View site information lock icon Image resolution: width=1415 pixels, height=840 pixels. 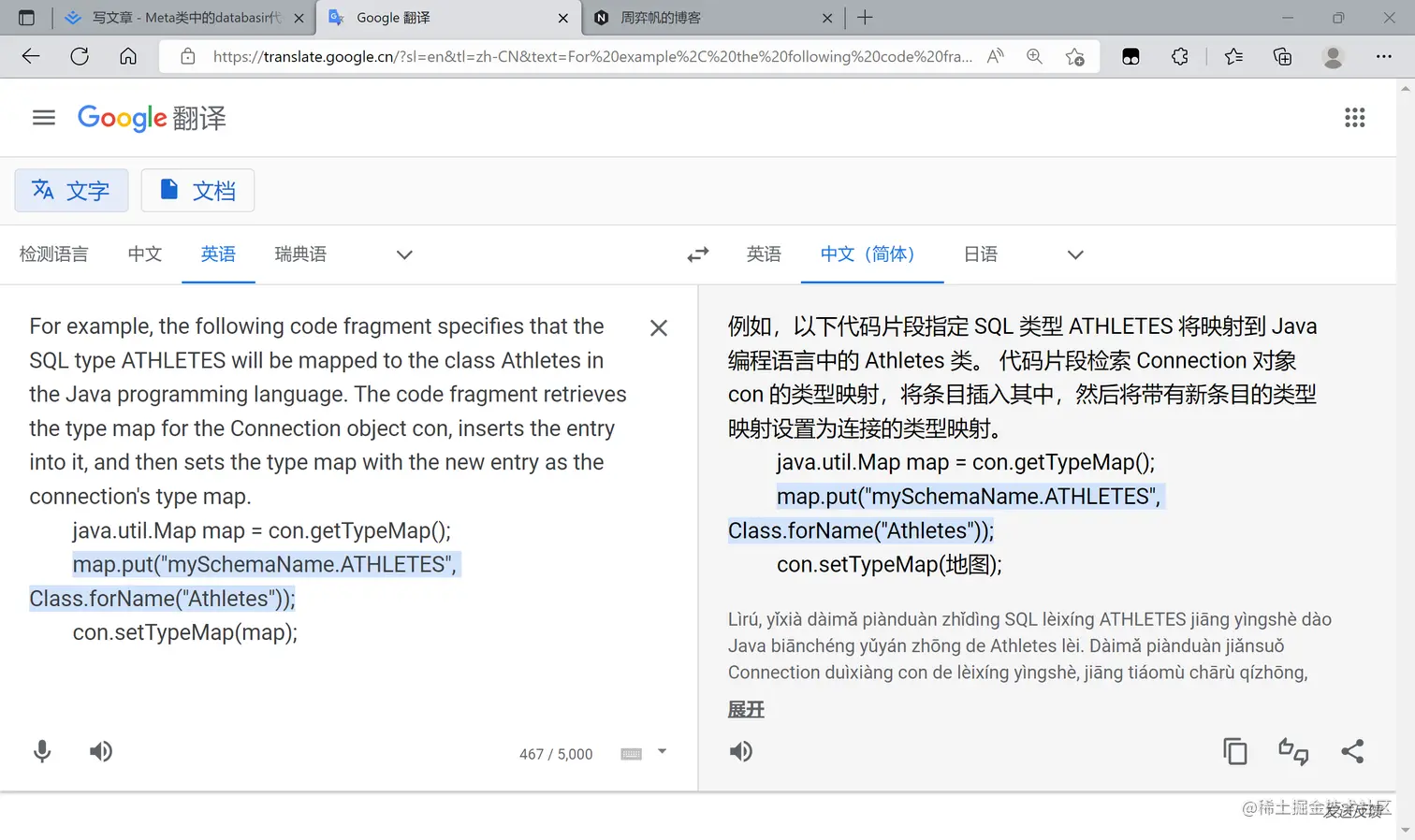point(188,56)
